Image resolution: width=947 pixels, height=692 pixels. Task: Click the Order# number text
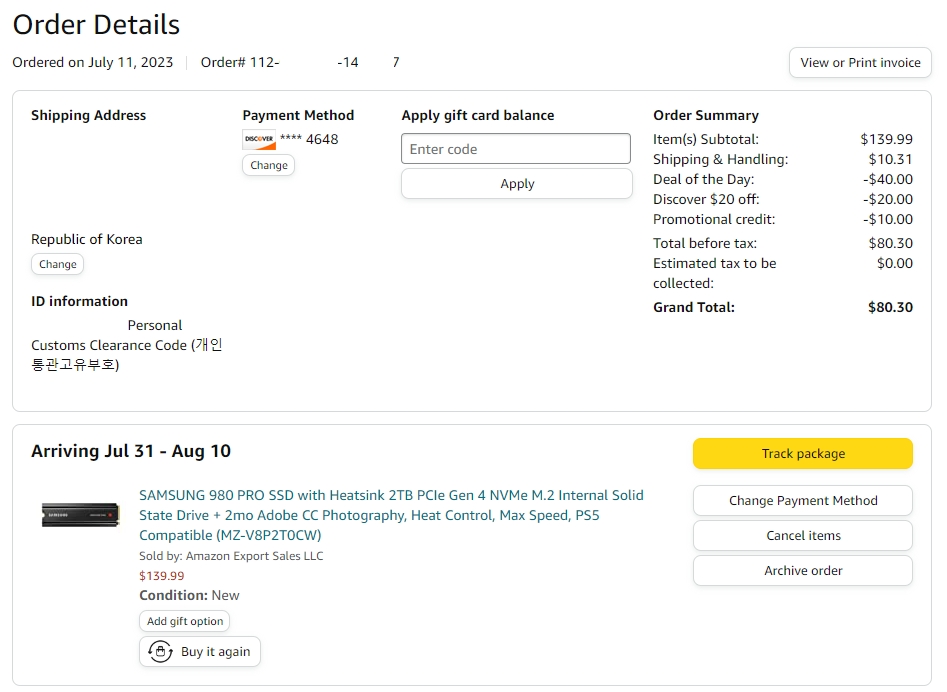pyautogui.click(x=300, y=62)
